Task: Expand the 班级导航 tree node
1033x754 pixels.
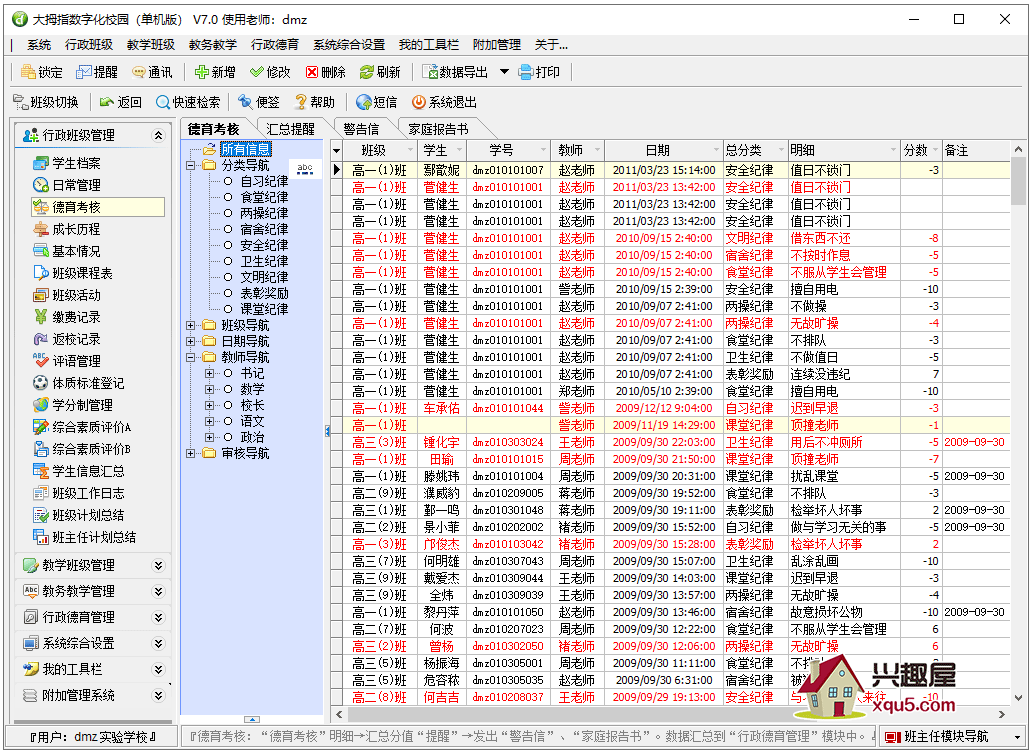Action: coord(192,325)
